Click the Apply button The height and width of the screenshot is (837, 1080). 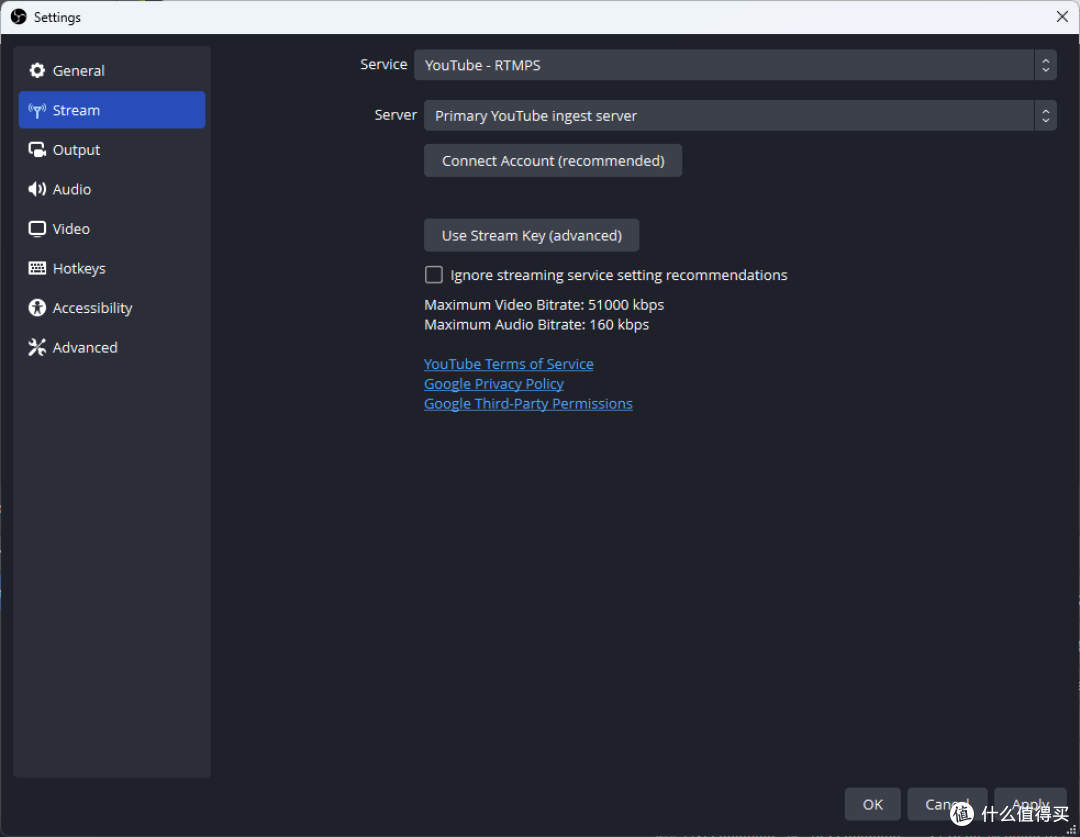tap(1030, 804)
